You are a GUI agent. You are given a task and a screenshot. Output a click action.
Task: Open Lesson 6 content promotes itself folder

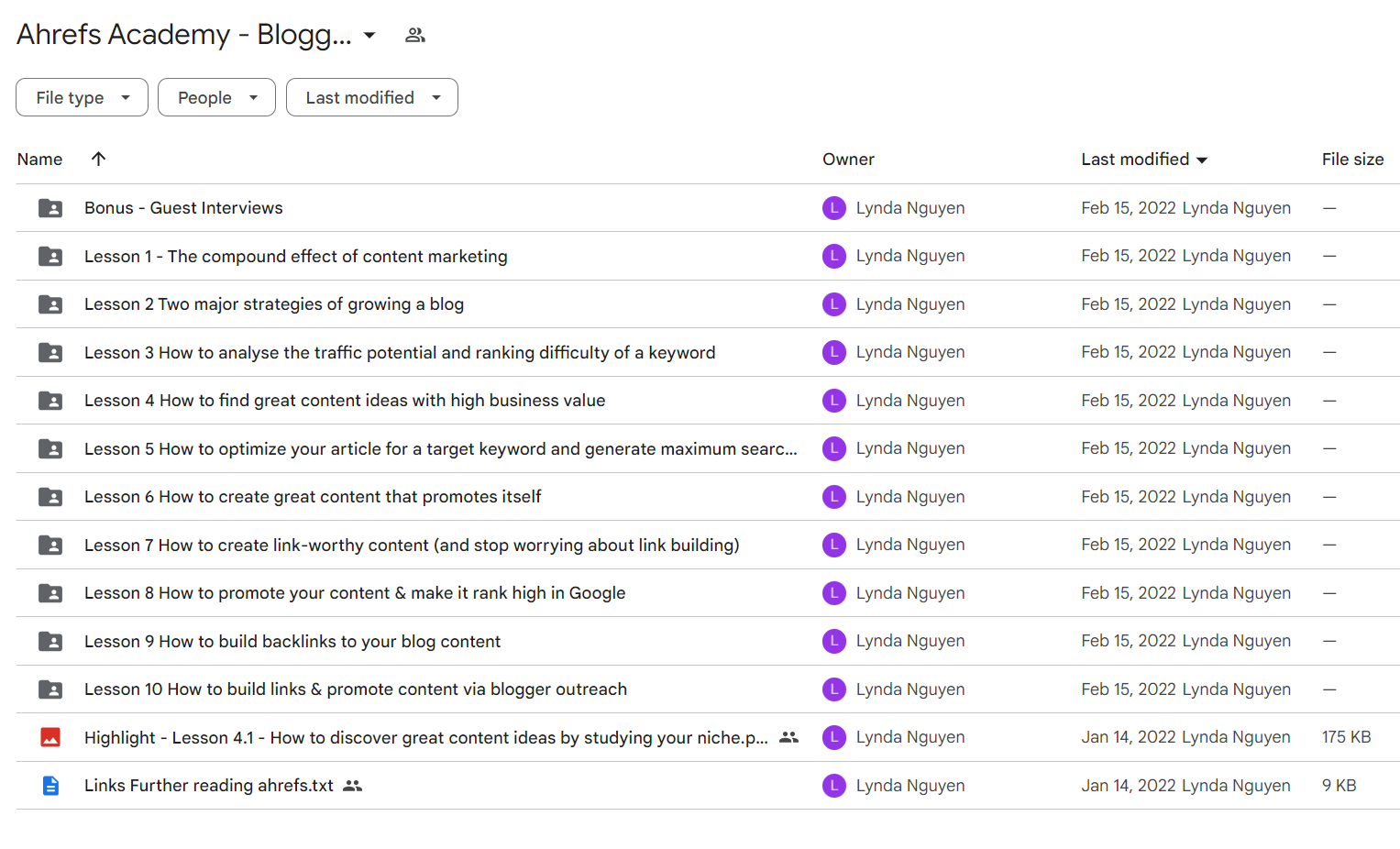coord(313,497)
